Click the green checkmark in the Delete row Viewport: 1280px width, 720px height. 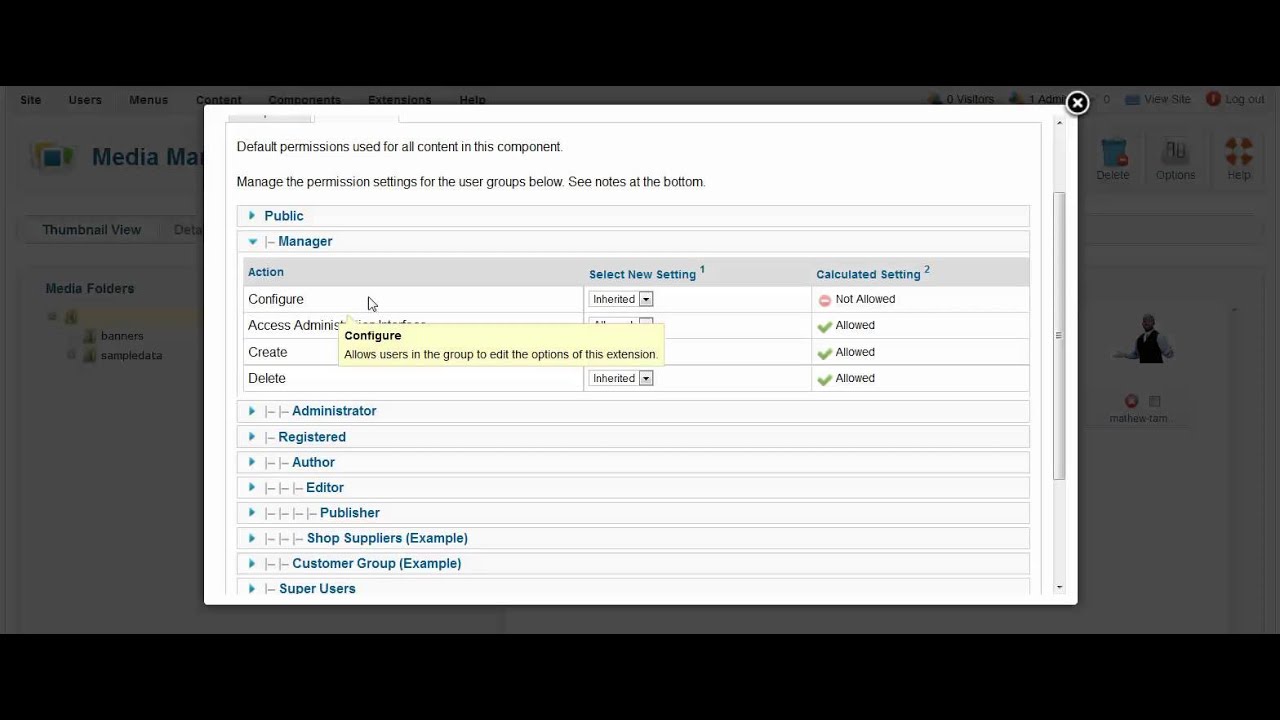click(824, 379)
